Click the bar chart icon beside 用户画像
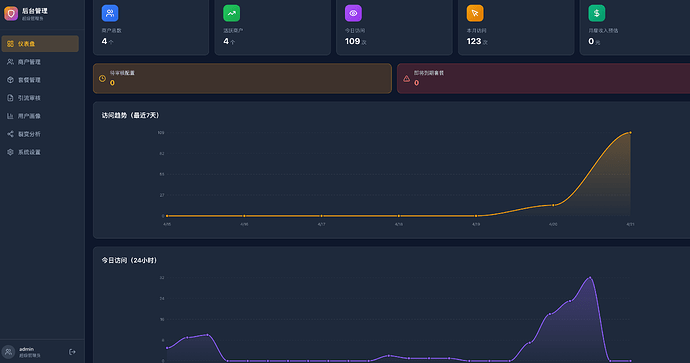Screen dimensions: 690x363 point(10,116)
